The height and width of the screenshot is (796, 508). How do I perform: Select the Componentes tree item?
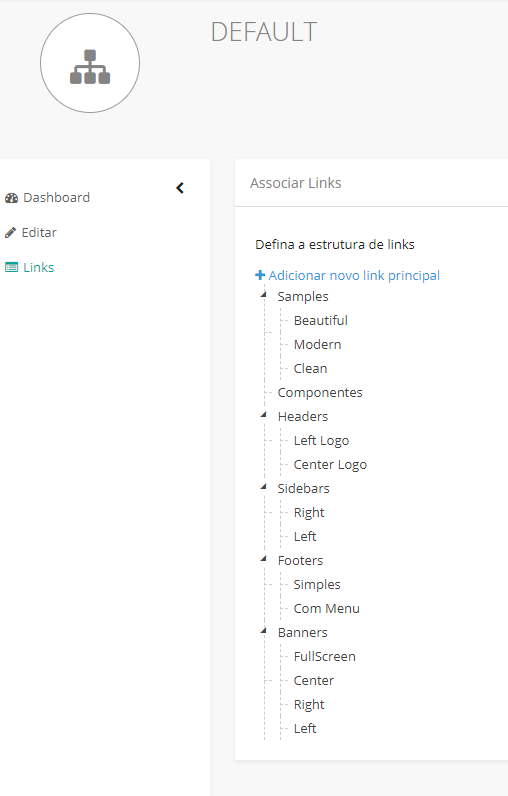pyautogui.click(x=320, y=392)
